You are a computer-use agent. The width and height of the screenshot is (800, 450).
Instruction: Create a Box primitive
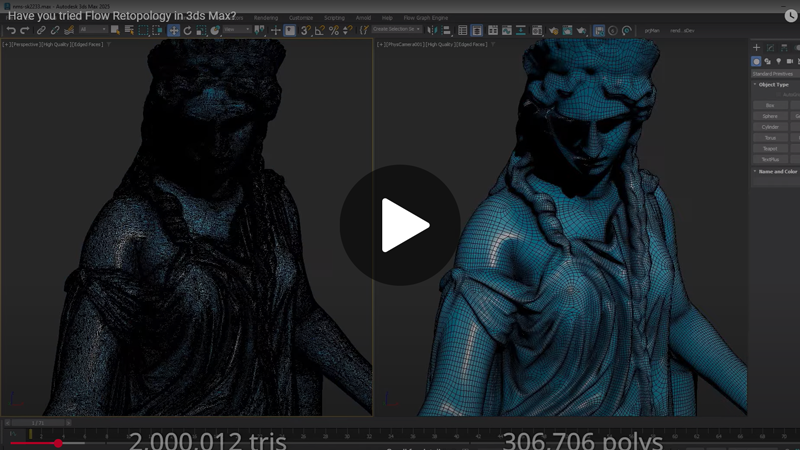(770, 105)
